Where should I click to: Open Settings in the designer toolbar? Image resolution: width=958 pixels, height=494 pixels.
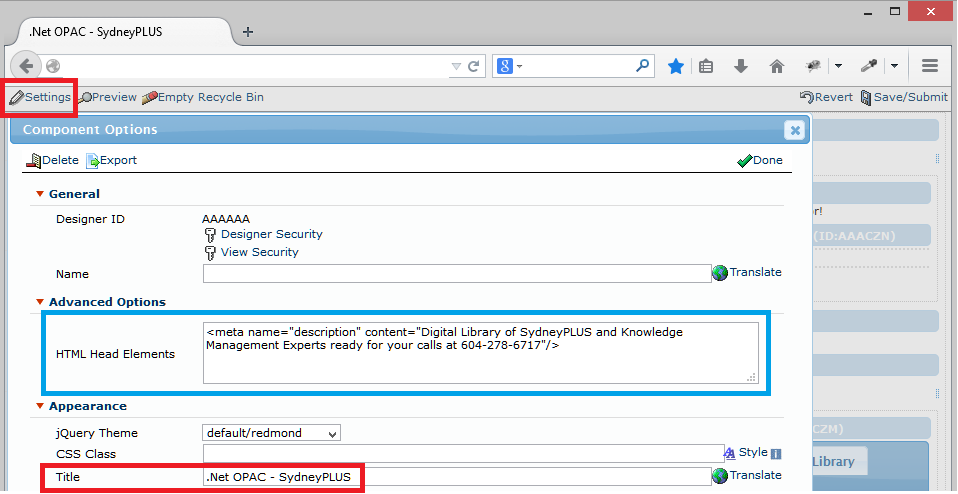point(41,97)
